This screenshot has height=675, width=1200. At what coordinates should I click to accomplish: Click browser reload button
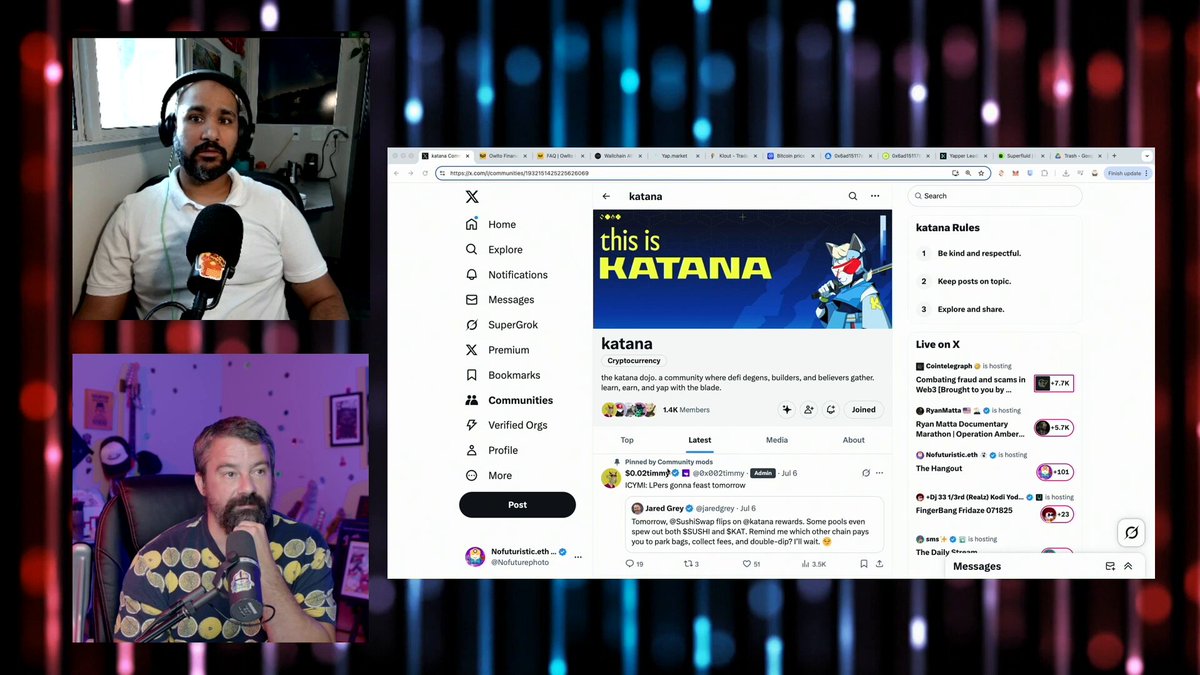(425, 173)
